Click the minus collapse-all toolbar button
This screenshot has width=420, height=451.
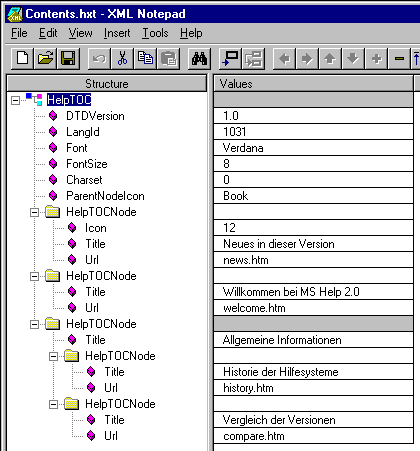click(x=399, y=59)
